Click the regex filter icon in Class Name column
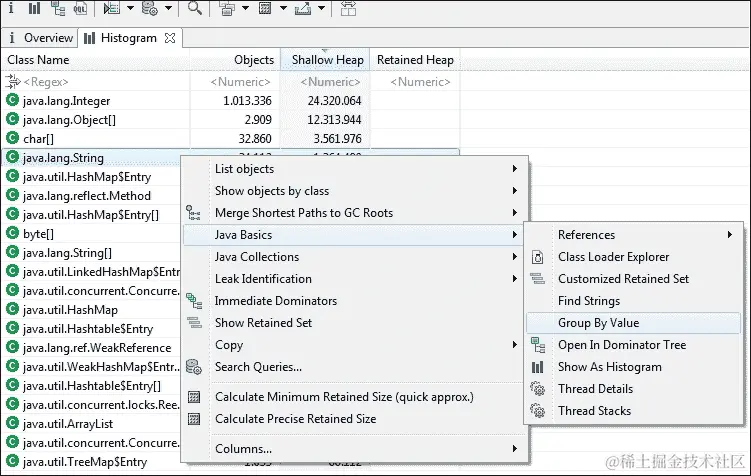This screenshot has width=751, height=476. click(x=13, y=81)
